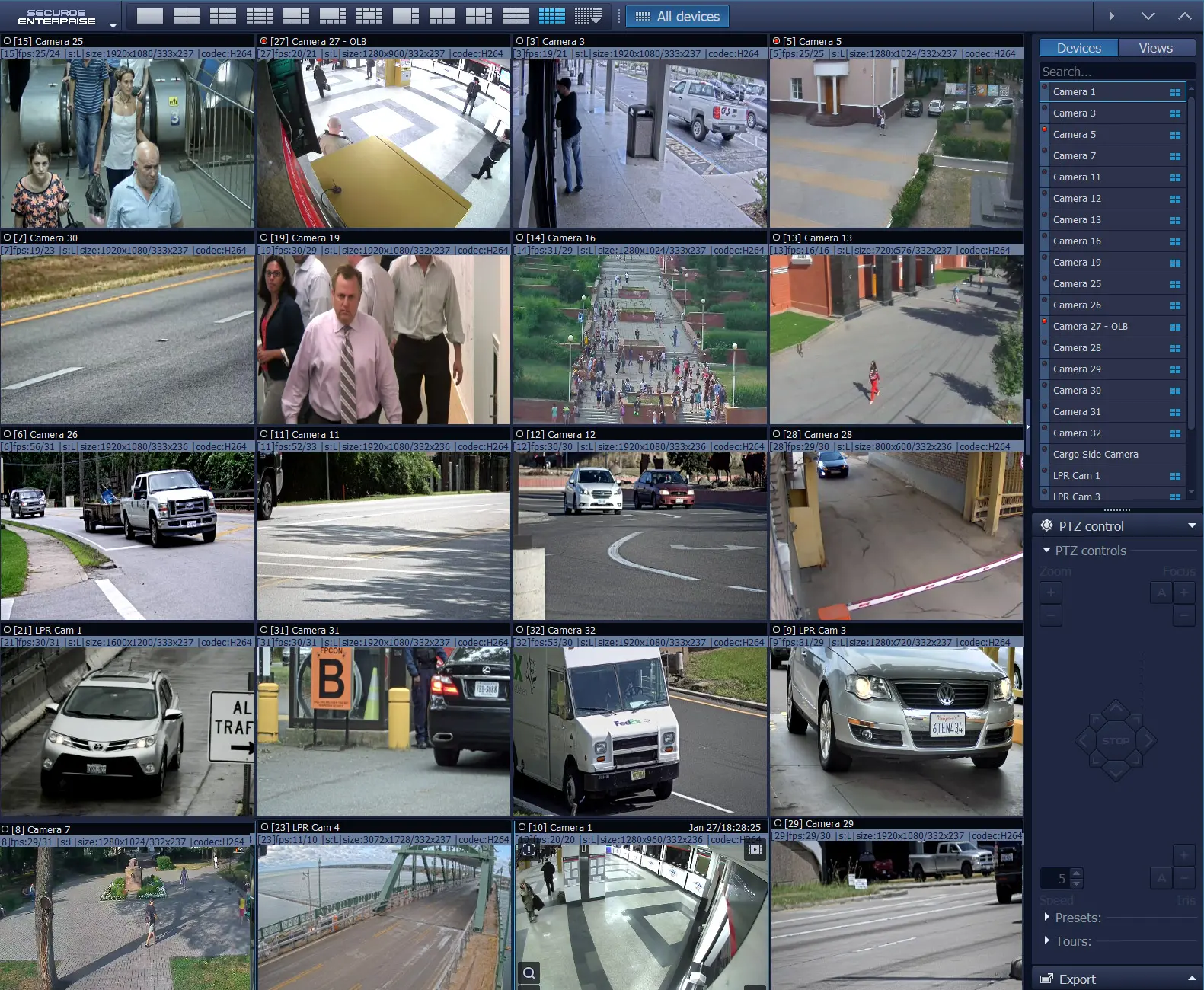The width and height of the screenshot is (1204, 990).
Task: Click the All devices button
Action: [677, 17]
